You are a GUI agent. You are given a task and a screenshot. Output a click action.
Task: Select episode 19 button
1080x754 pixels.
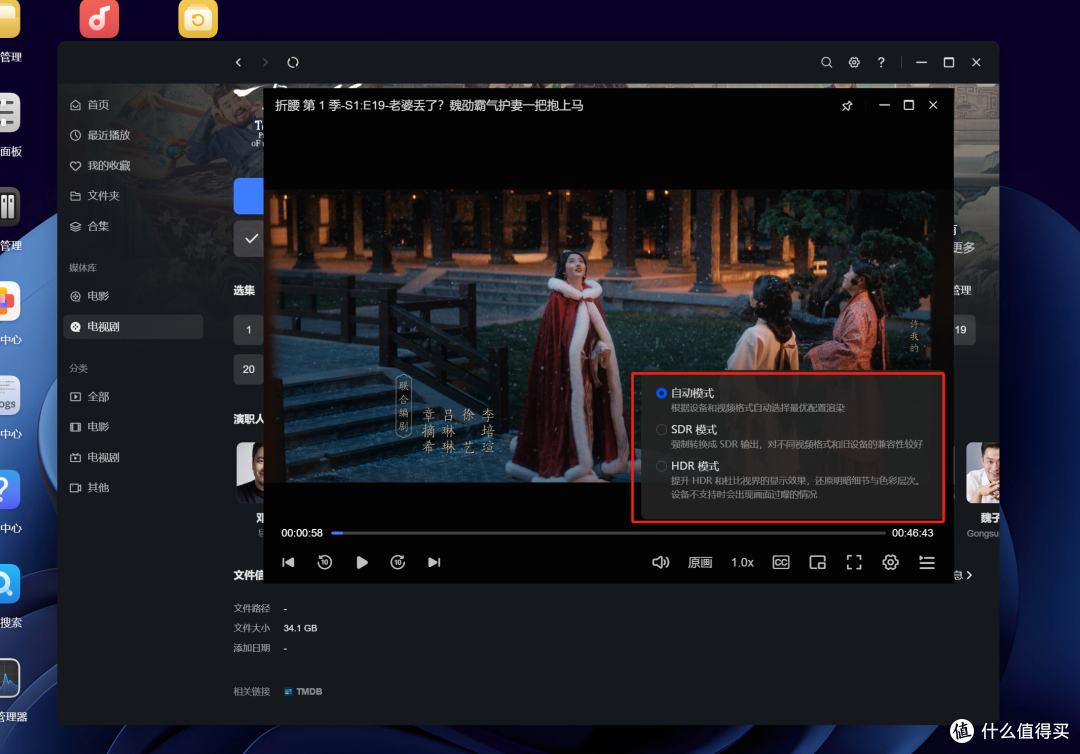(x=964, y=330)
